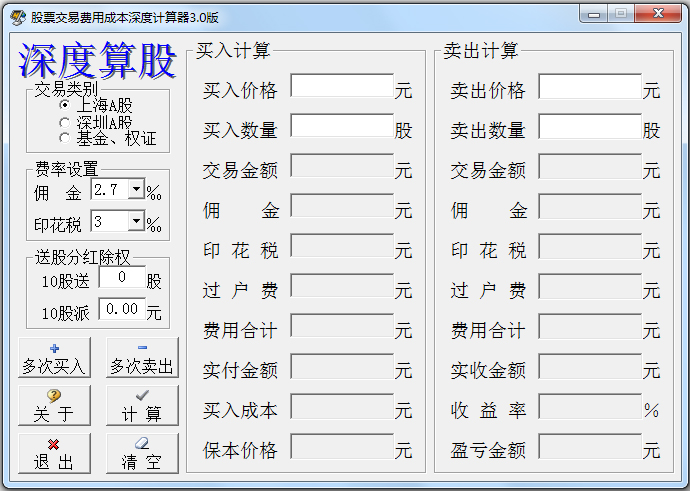690x491 pixels.
Task: Click the 清空 eraser button
Action: 142,453
